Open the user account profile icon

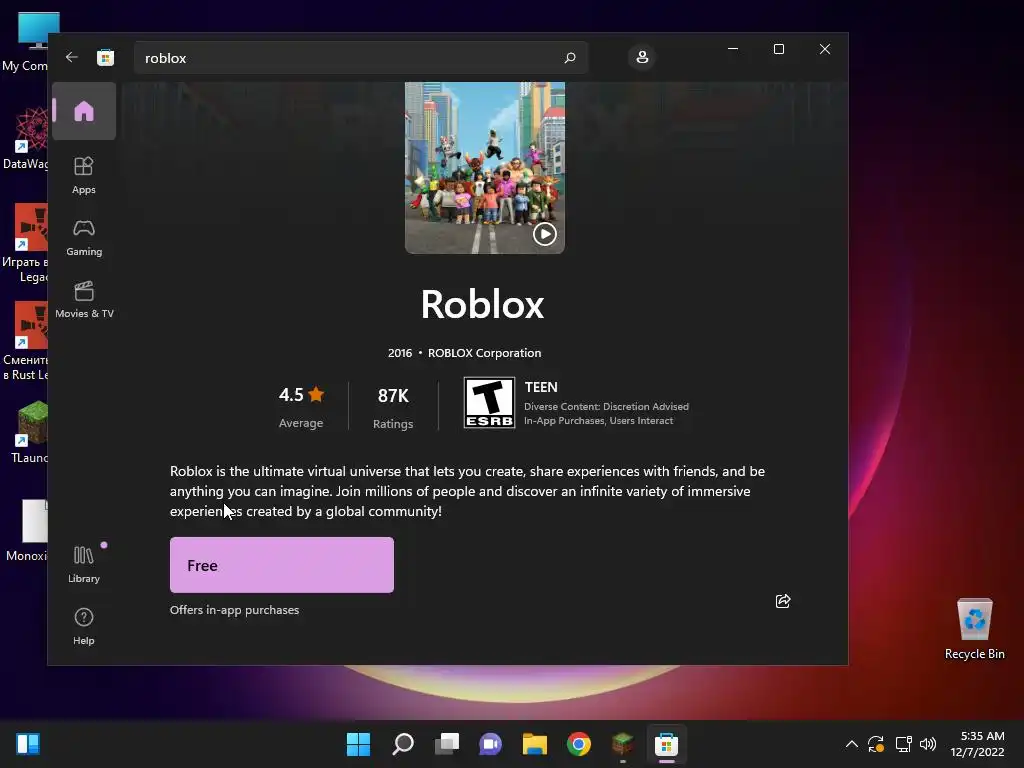(x=642, y=57)
